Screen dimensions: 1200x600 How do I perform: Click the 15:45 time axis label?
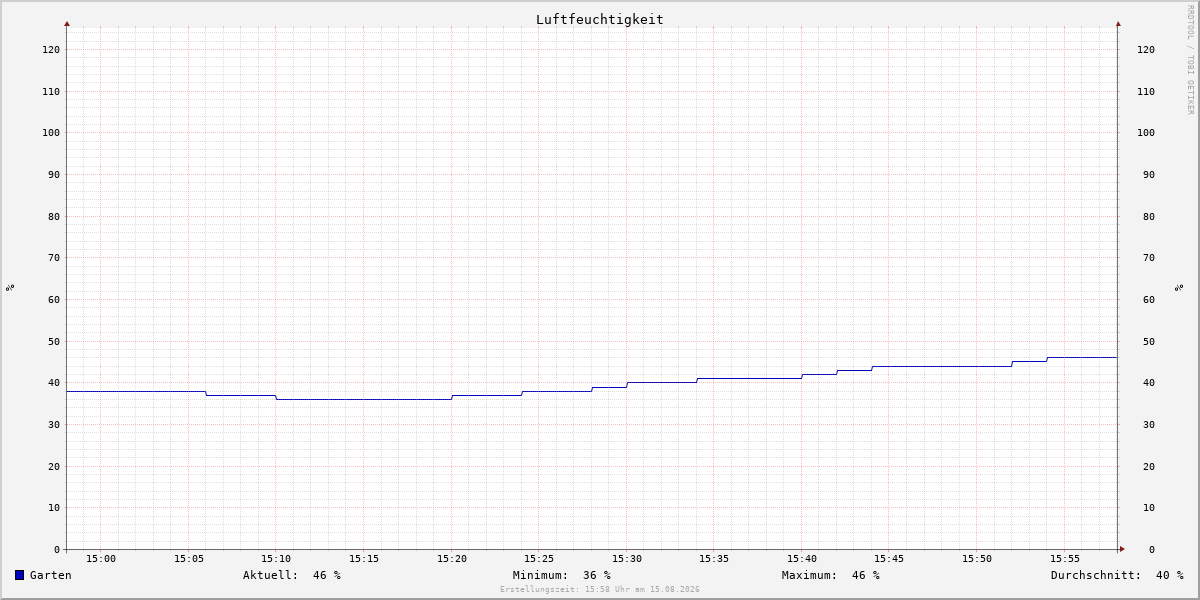[x=889, y=559]
